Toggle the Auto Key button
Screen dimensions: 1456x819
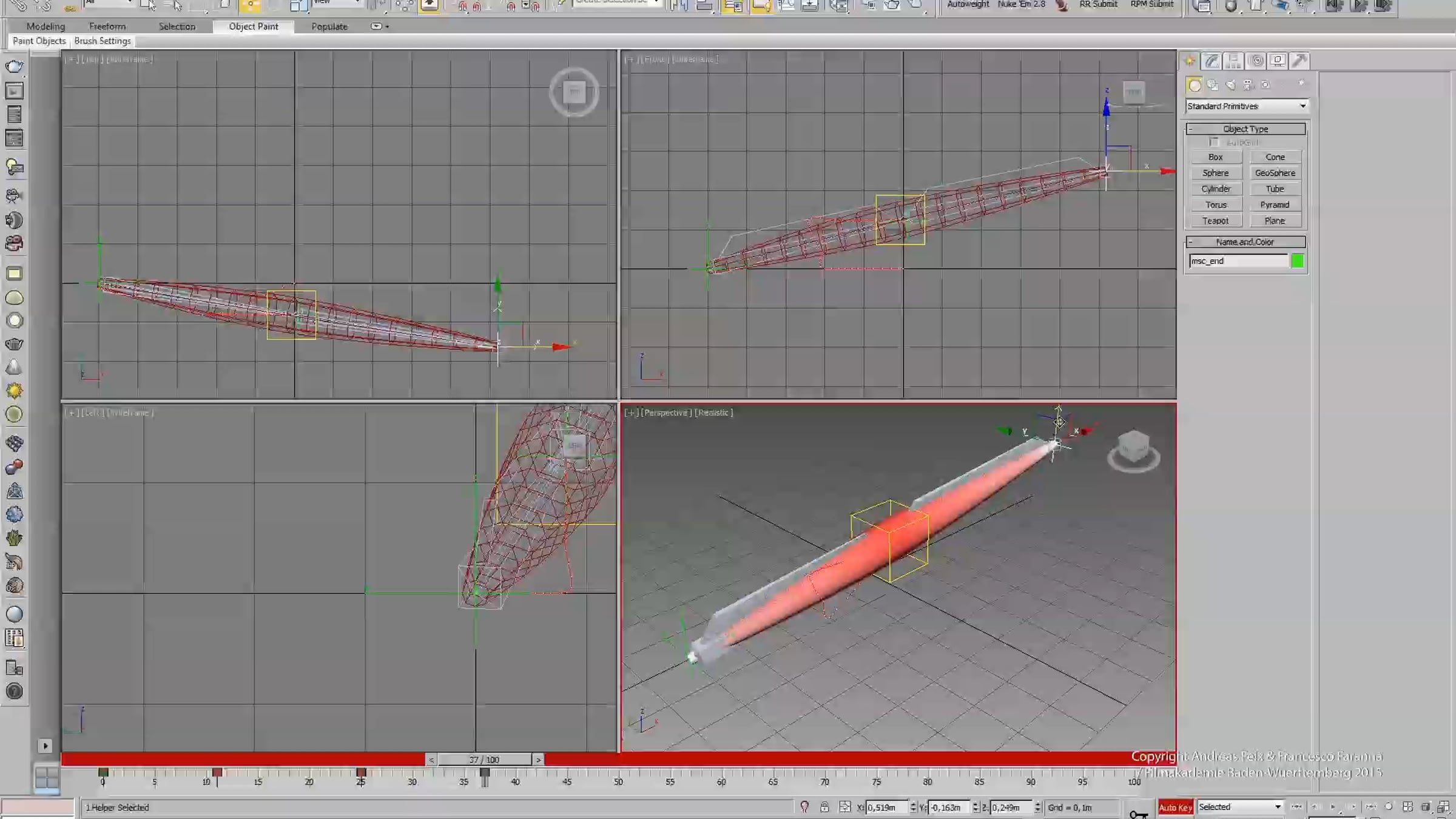click(x=1175, y=807)
